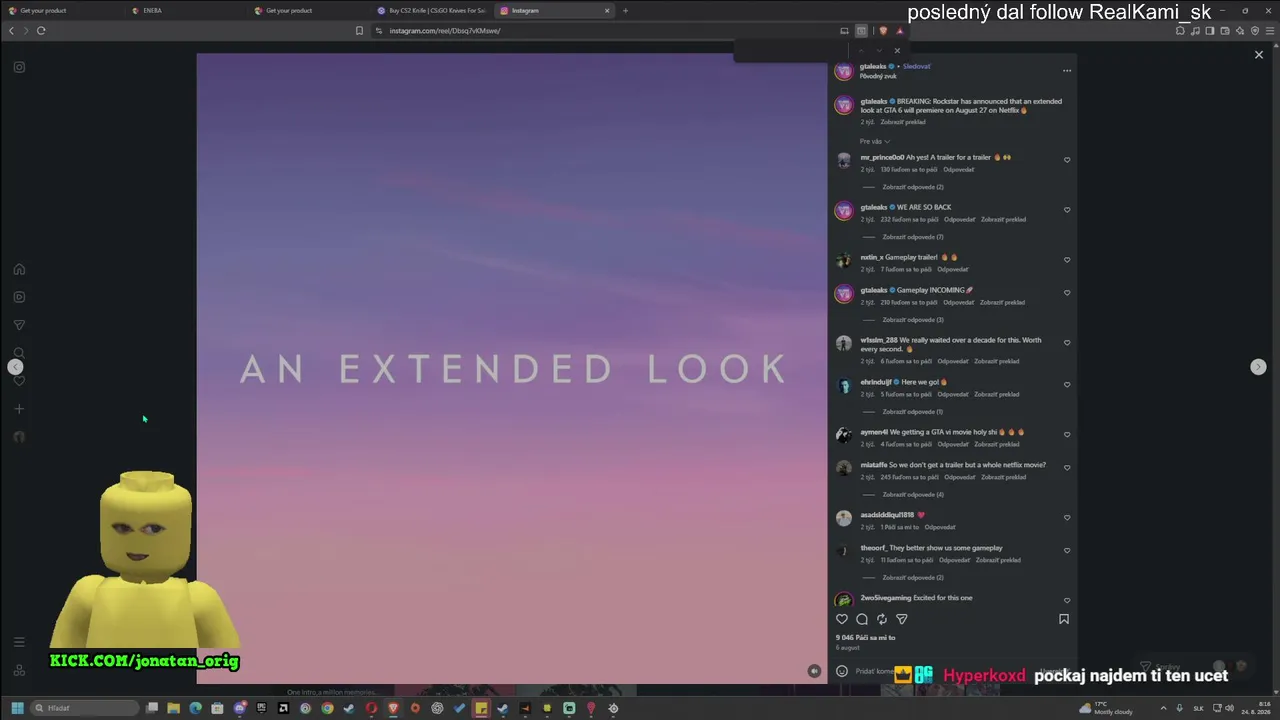Go to the previous reel arrow
Image resolution: width=1280 pixels, height=720 pixels.
coord(15,367)
